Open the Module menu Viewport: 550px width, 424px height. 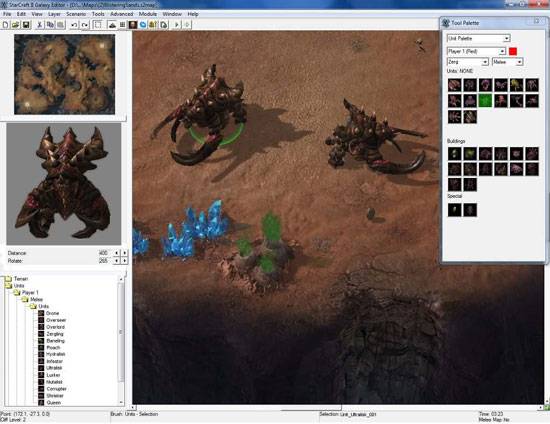(x=148, y=14)
